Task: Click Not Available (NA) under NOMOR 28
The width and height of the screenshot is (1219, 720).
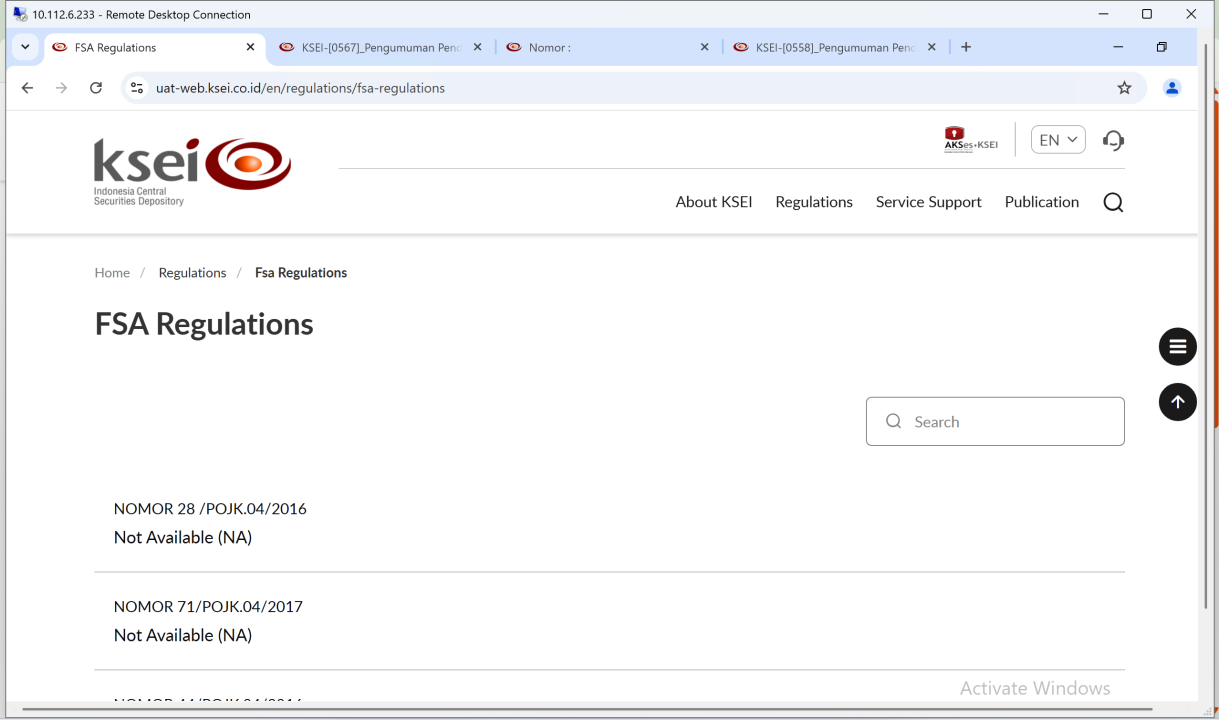Action: 183,538
